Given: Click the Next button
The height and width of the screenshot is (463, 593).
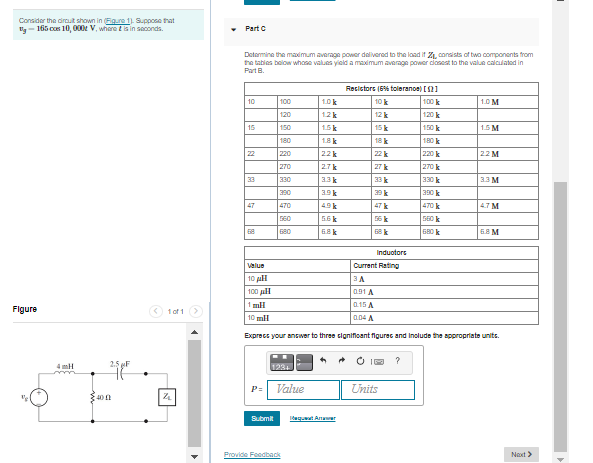Looking at the screenshot, I should (521, 454).
